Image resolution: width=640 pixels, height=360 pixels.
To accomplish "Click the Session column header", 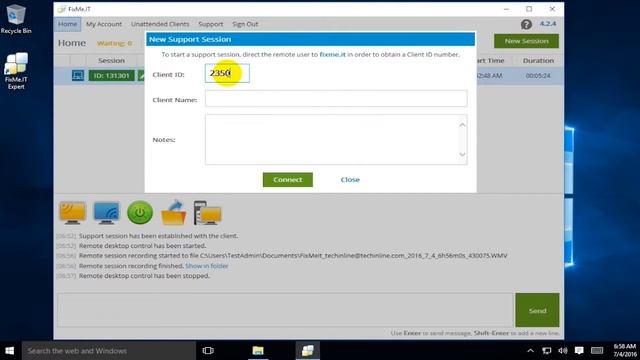I will tap(111, 60).
